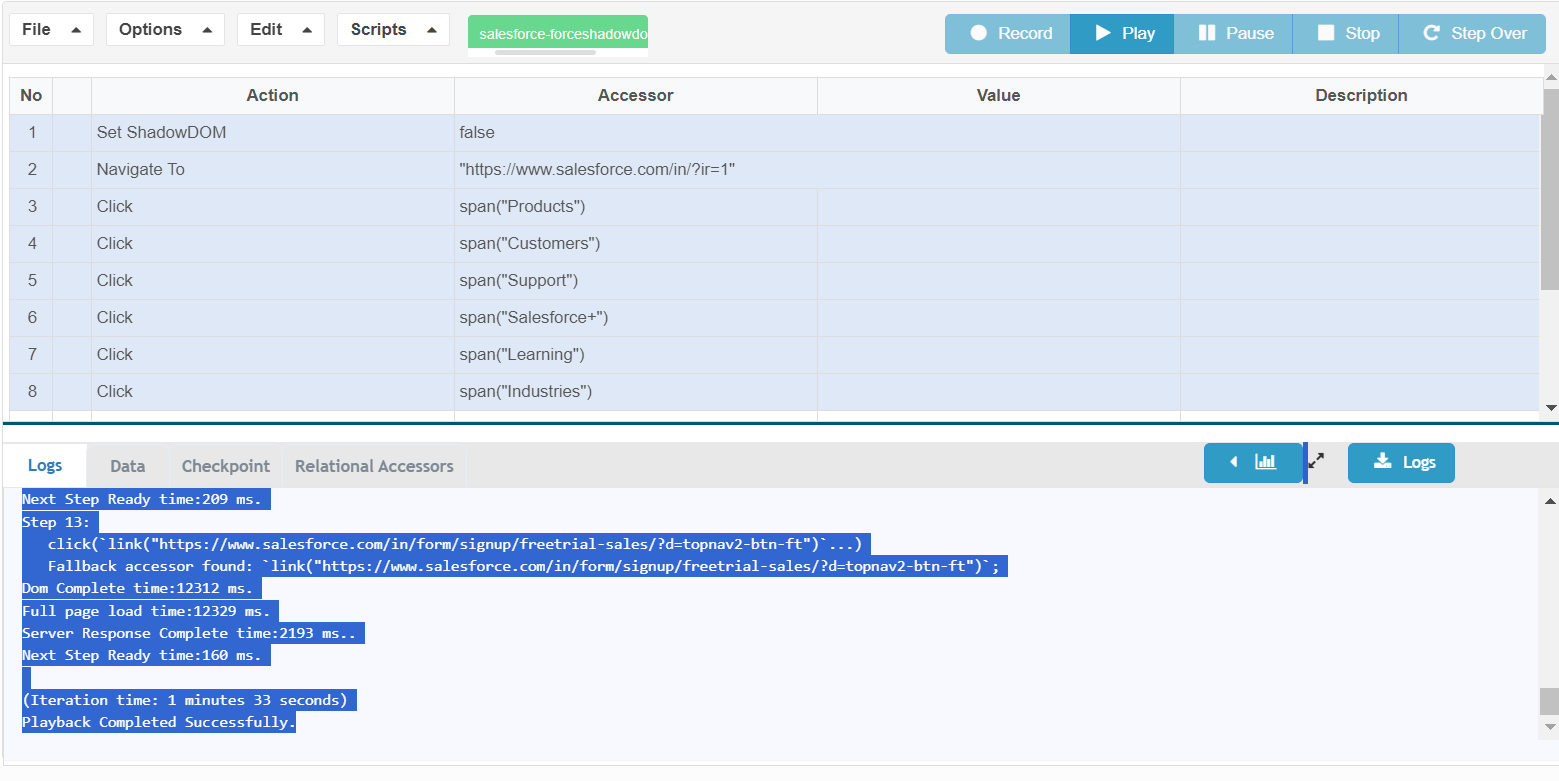Open the Checkpoint tab

[x=226, y=466]
